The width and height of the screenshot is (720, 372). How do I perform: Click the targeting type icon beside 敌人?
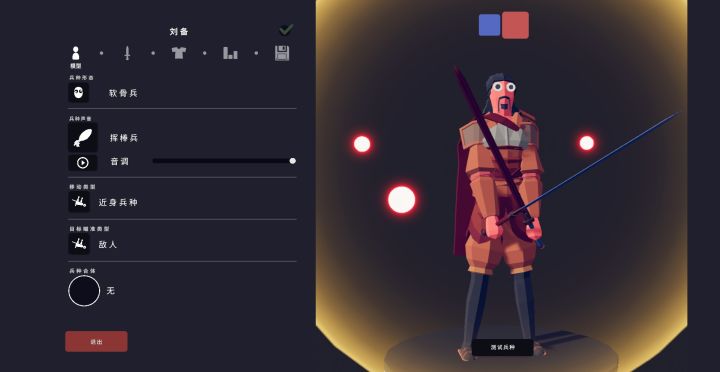pos(79,244)
